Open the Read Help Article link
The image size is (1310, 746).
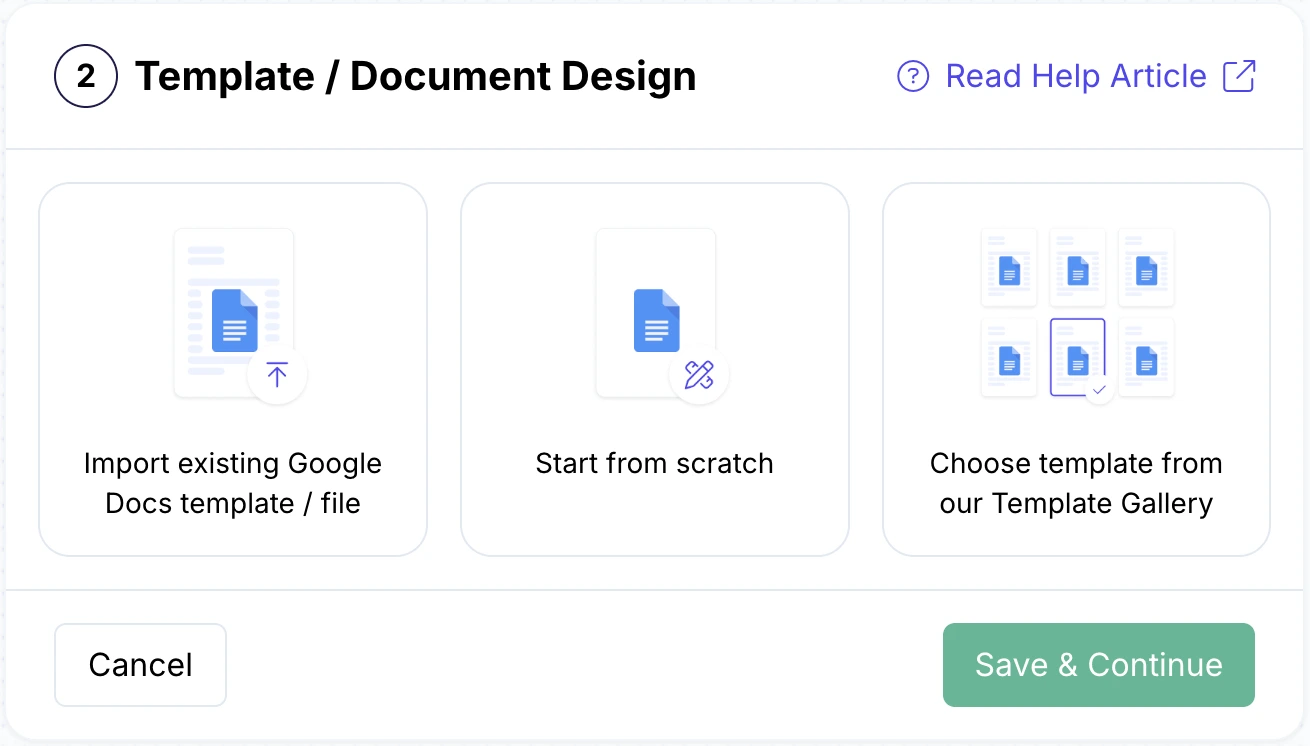1074,76
